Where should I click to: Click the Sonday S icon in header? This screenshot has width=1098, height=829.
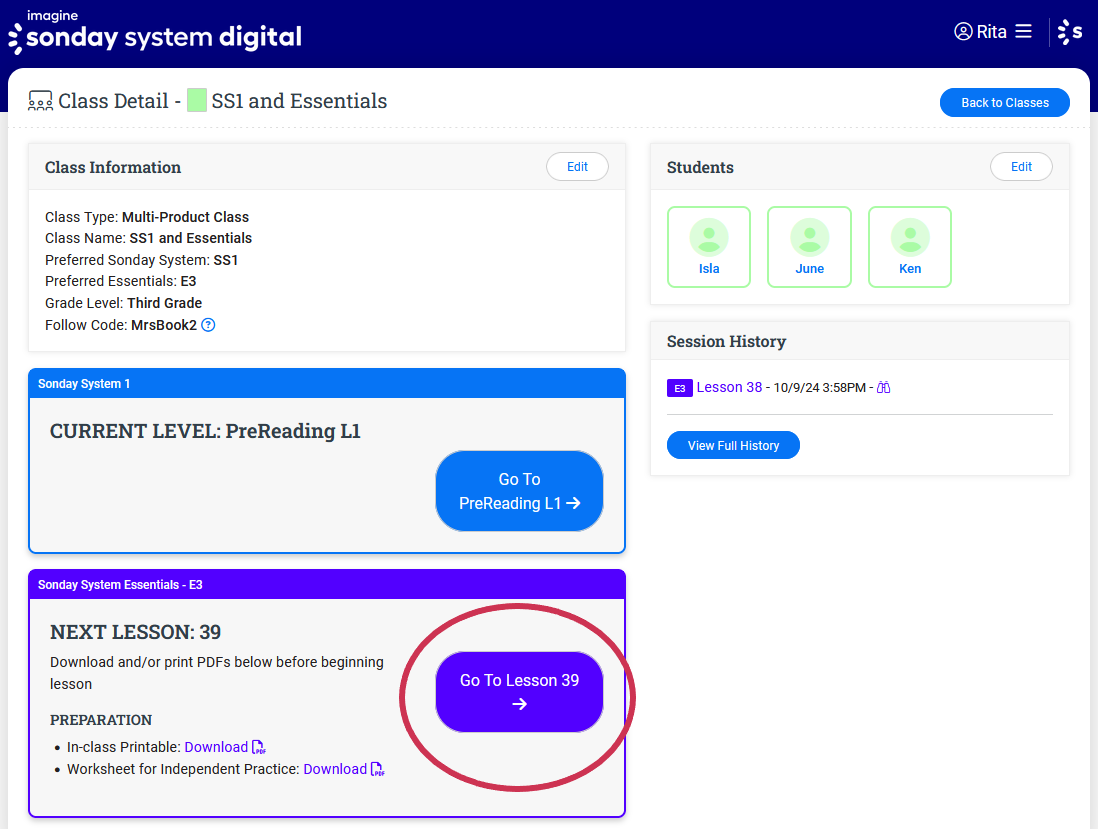tap(1070, 32)
